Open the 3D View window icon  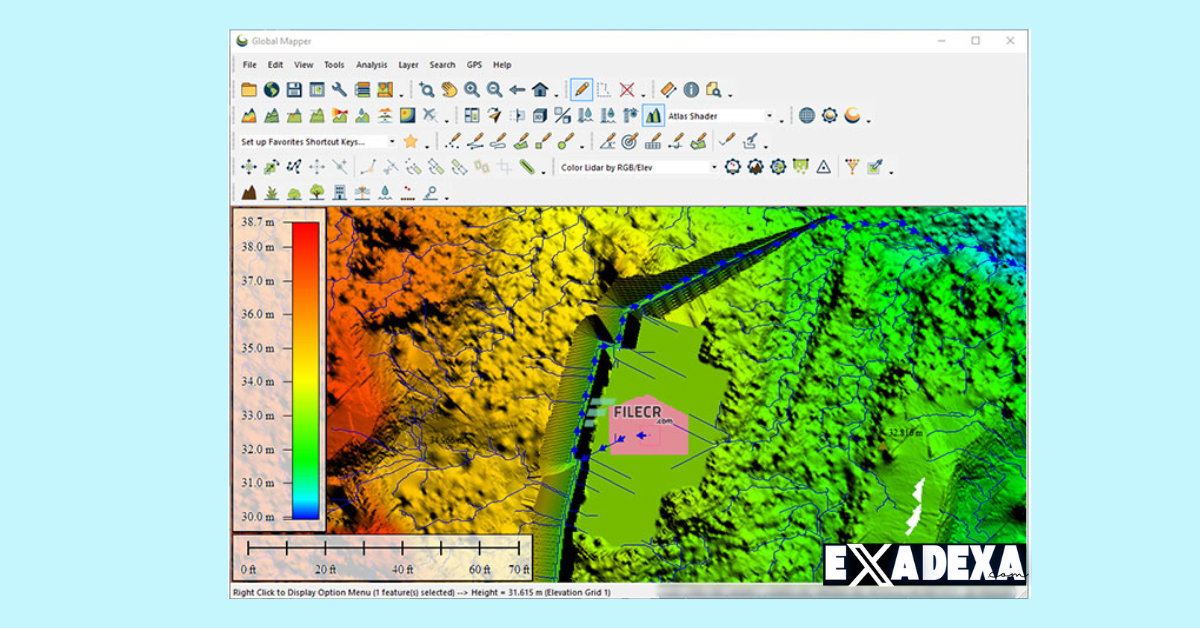538,115
